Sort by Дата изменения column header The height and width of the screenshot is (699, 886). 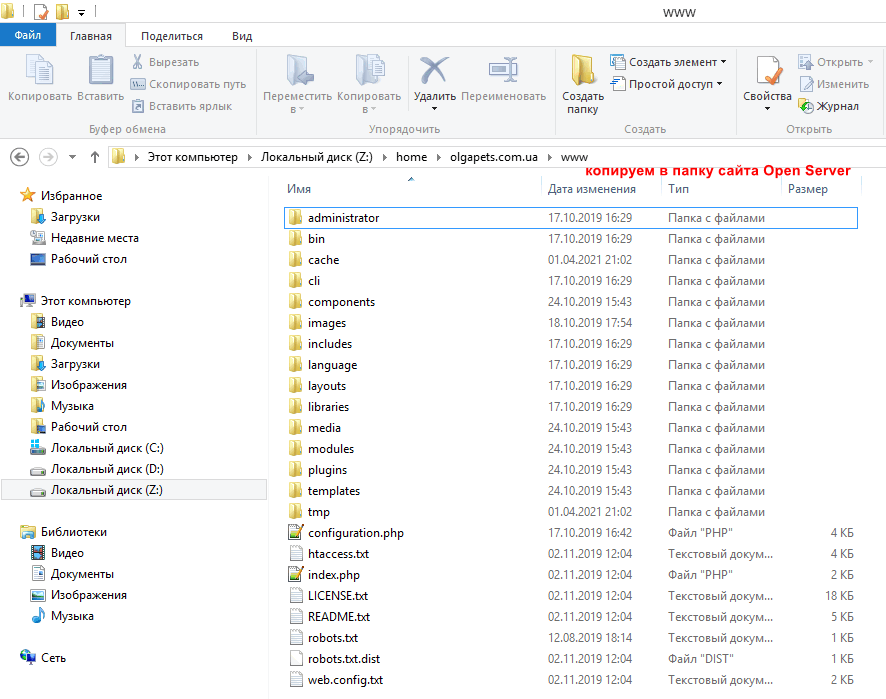click(592, 189)
